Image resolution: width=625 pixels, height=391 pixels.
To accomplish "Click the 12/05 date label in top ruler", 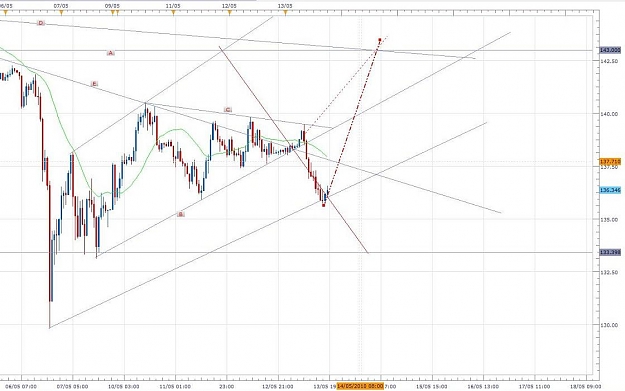I will (230, 6).
